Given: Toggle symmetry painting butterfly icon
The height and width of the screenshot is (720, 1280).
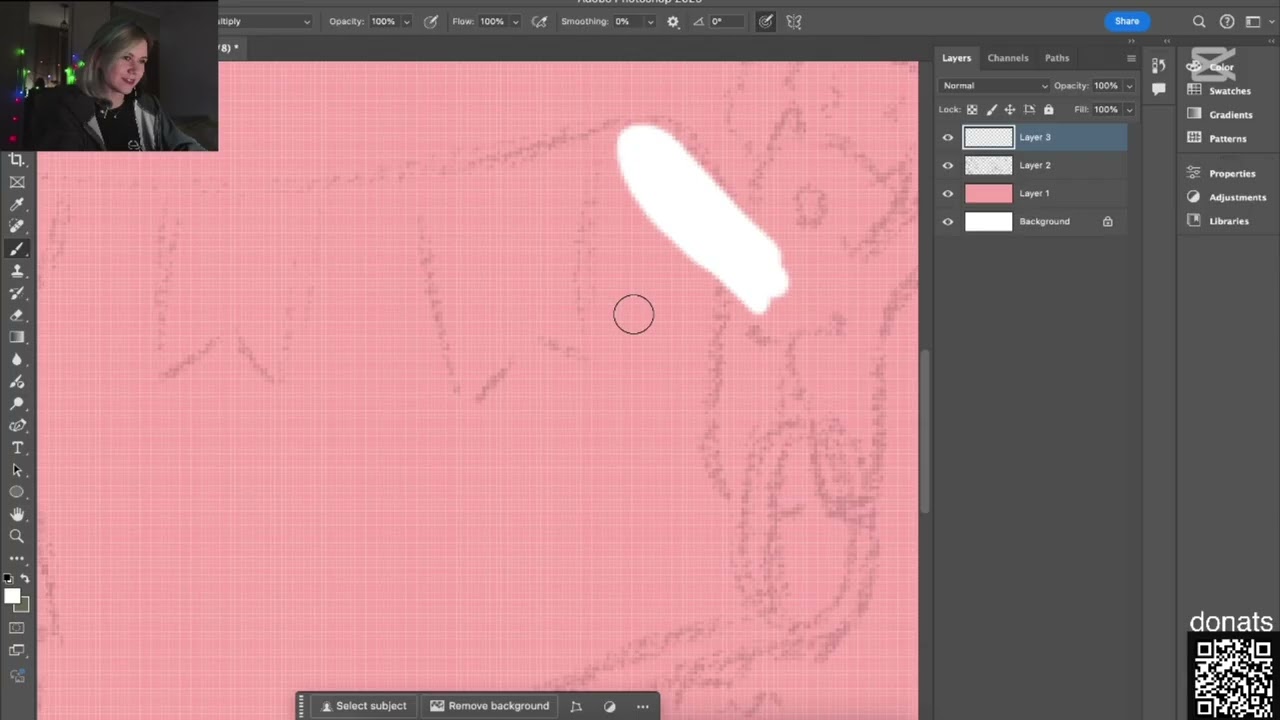Looking at the screenshot, I should coord(794,21).
